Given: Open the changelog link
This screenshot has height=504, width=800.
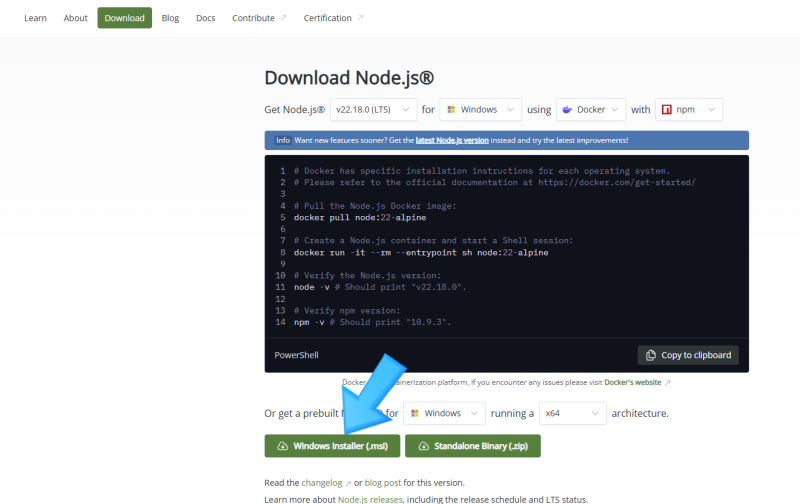Looking at the screenshot, I should [x=322, y=483].
